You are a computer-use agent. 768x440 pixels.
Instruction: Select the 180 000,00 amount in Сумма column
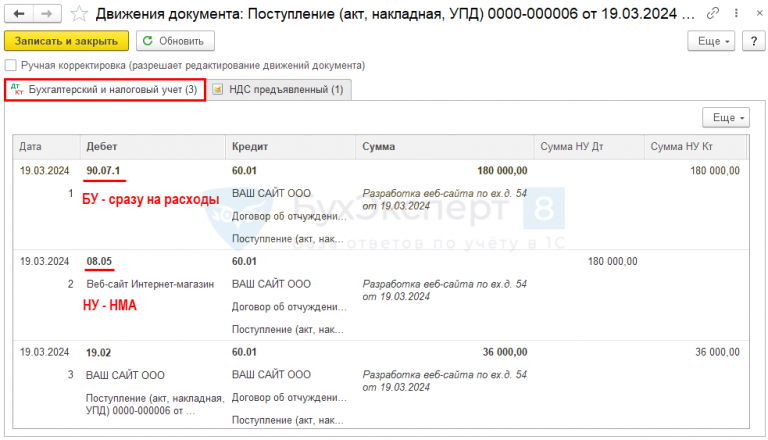pos(502,171)
